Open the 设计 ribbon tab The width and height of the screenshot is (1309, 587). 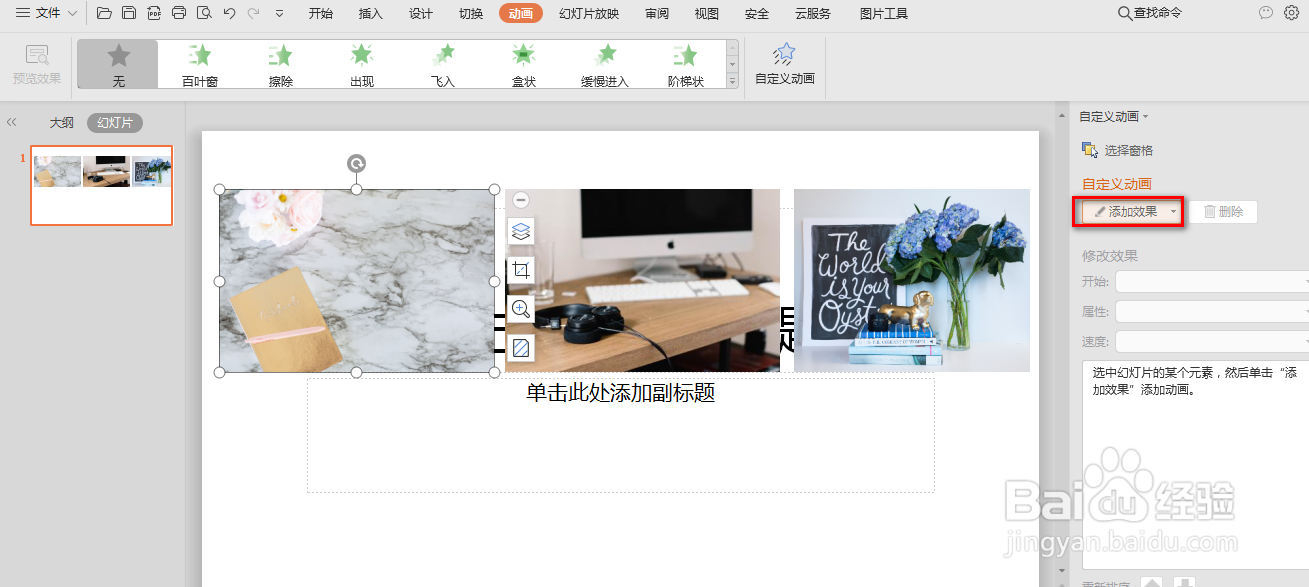click(421, 13)
